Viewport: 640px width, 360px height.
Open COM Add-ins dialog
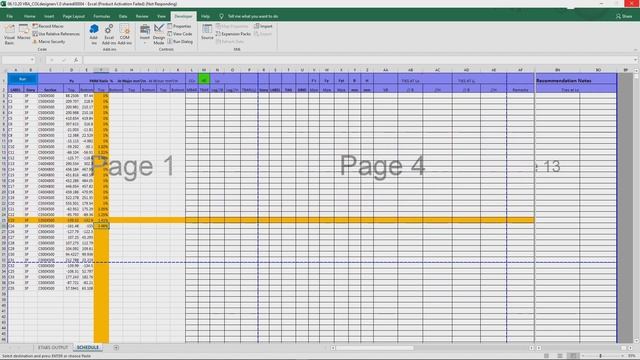click(x=124, y=34)
